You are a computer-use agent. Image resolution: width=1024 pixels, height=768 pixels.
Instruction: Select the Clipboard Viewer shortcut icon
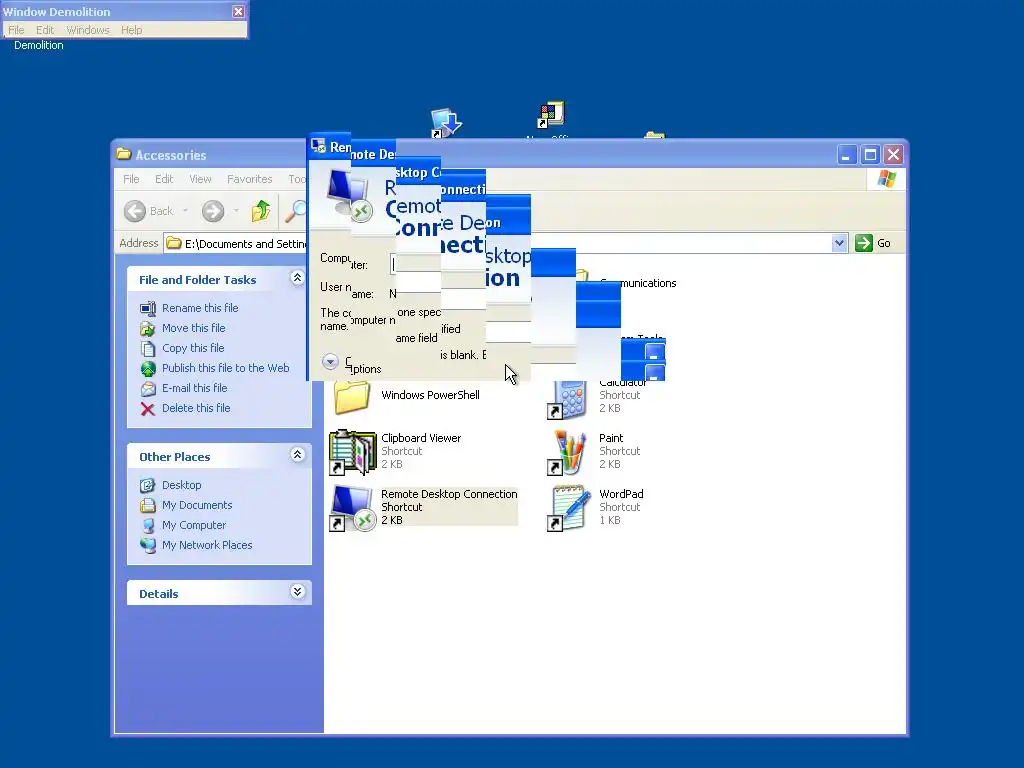(x=353, y=452)
